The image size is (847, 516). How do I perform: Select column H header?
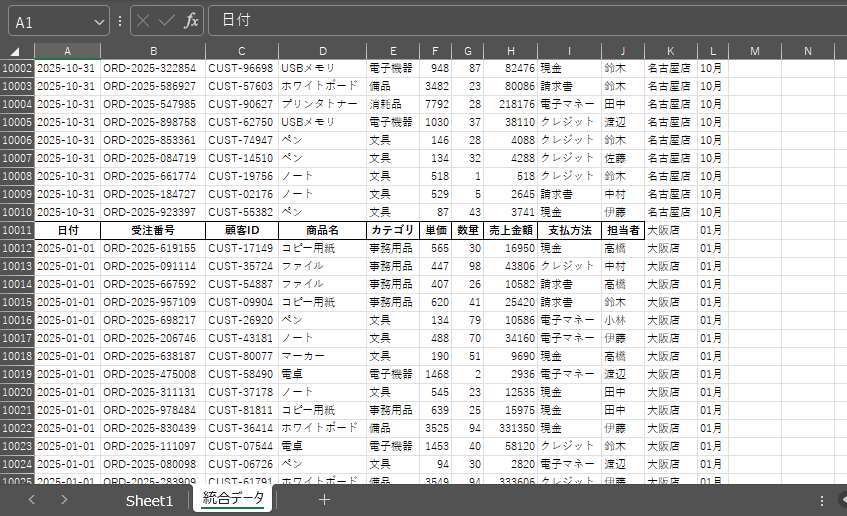coord(511,50)
